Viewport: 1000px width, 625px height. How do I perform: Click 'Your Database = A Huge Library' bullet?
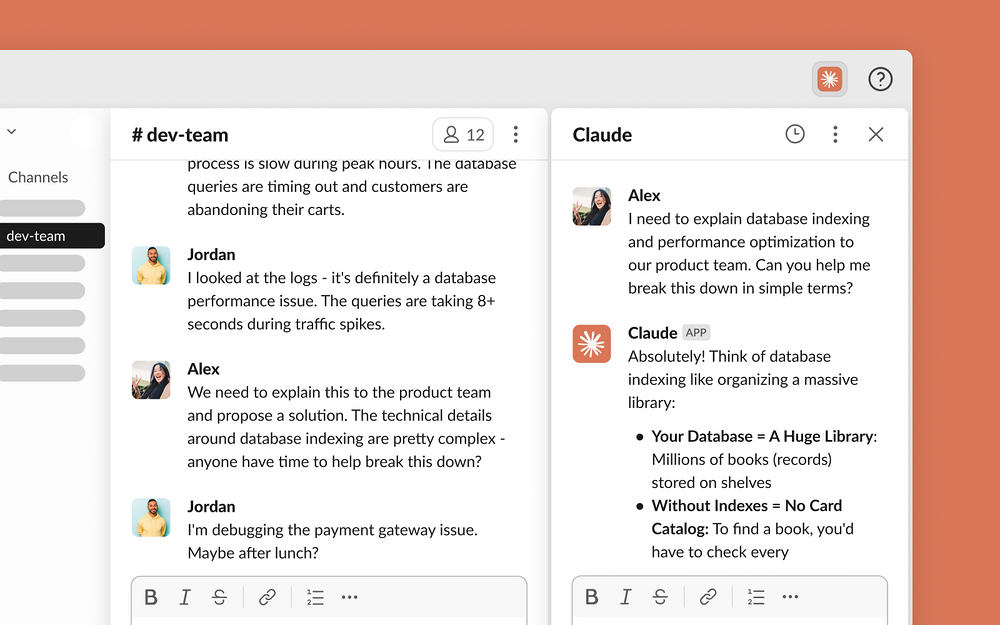pos(763,436)
